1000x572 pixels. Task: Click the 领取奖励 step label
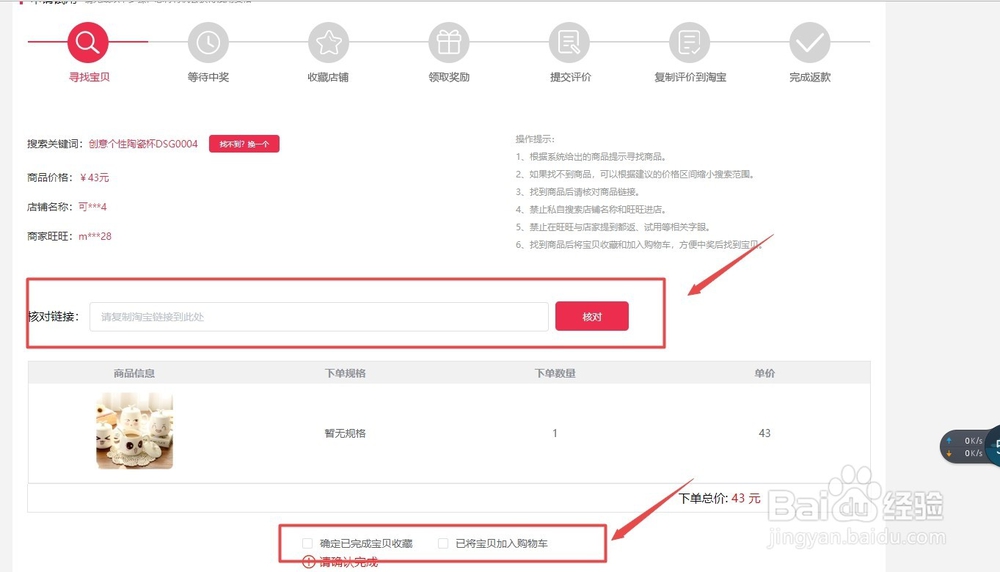click(x=449, y=77)
